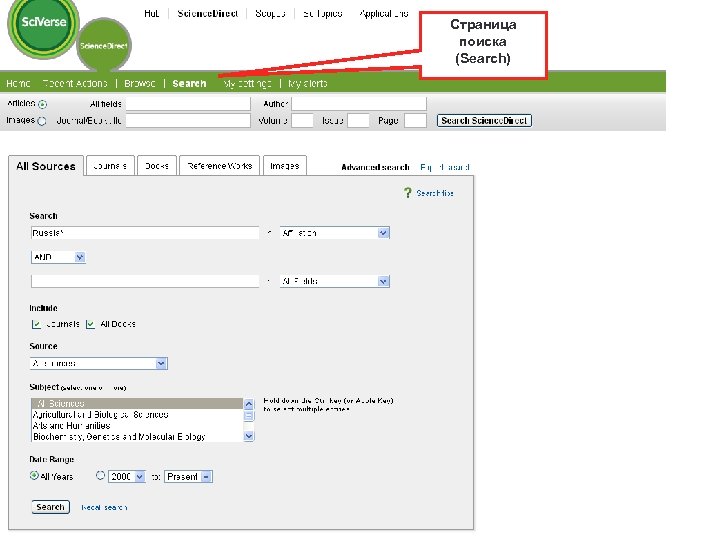The height and width of the screenshot is (540, 720).
Task: Click the Hub top link
Action: coord(152,14)
